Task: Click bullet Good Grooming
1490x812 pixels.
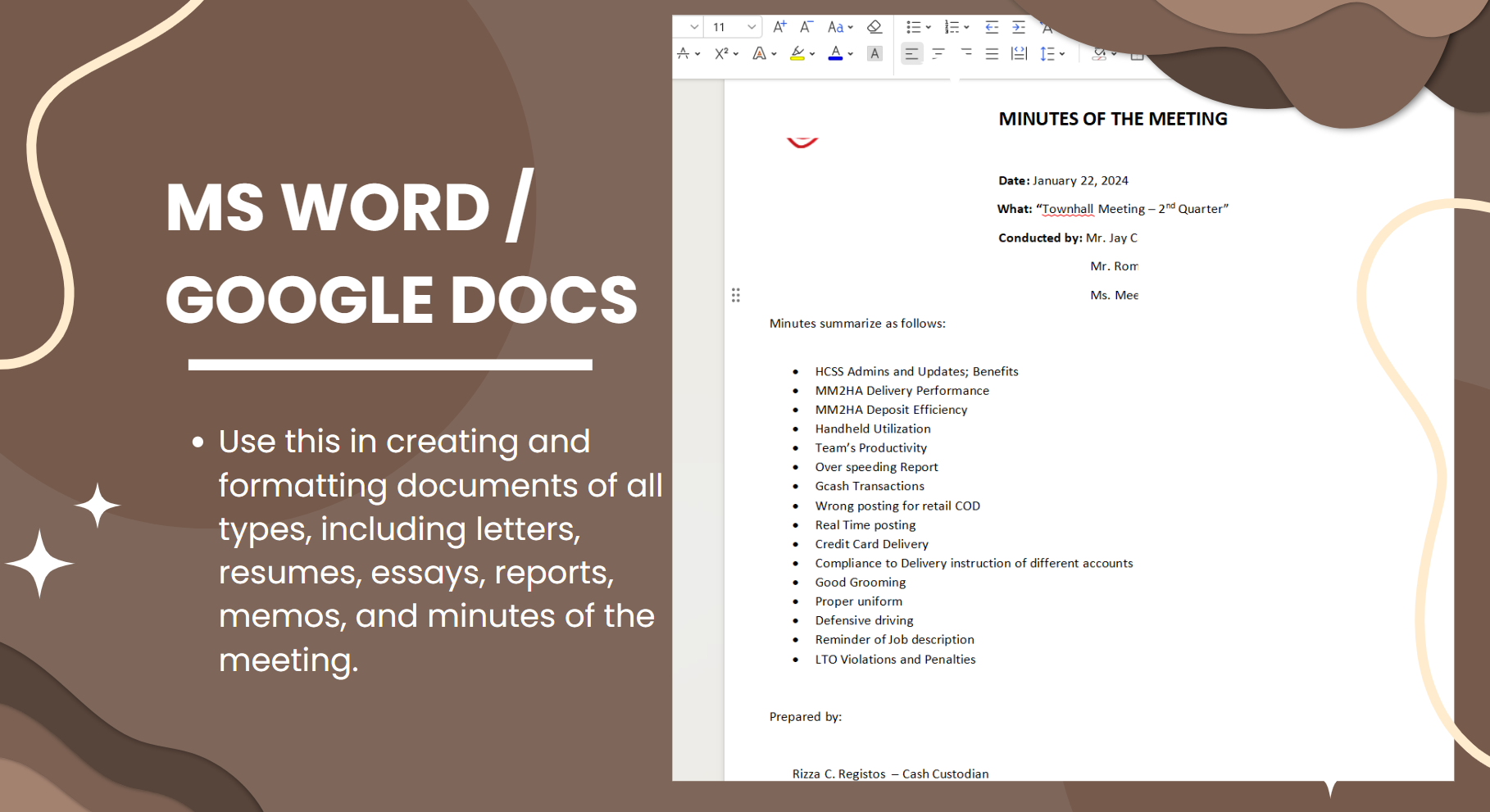Action: 861,583
